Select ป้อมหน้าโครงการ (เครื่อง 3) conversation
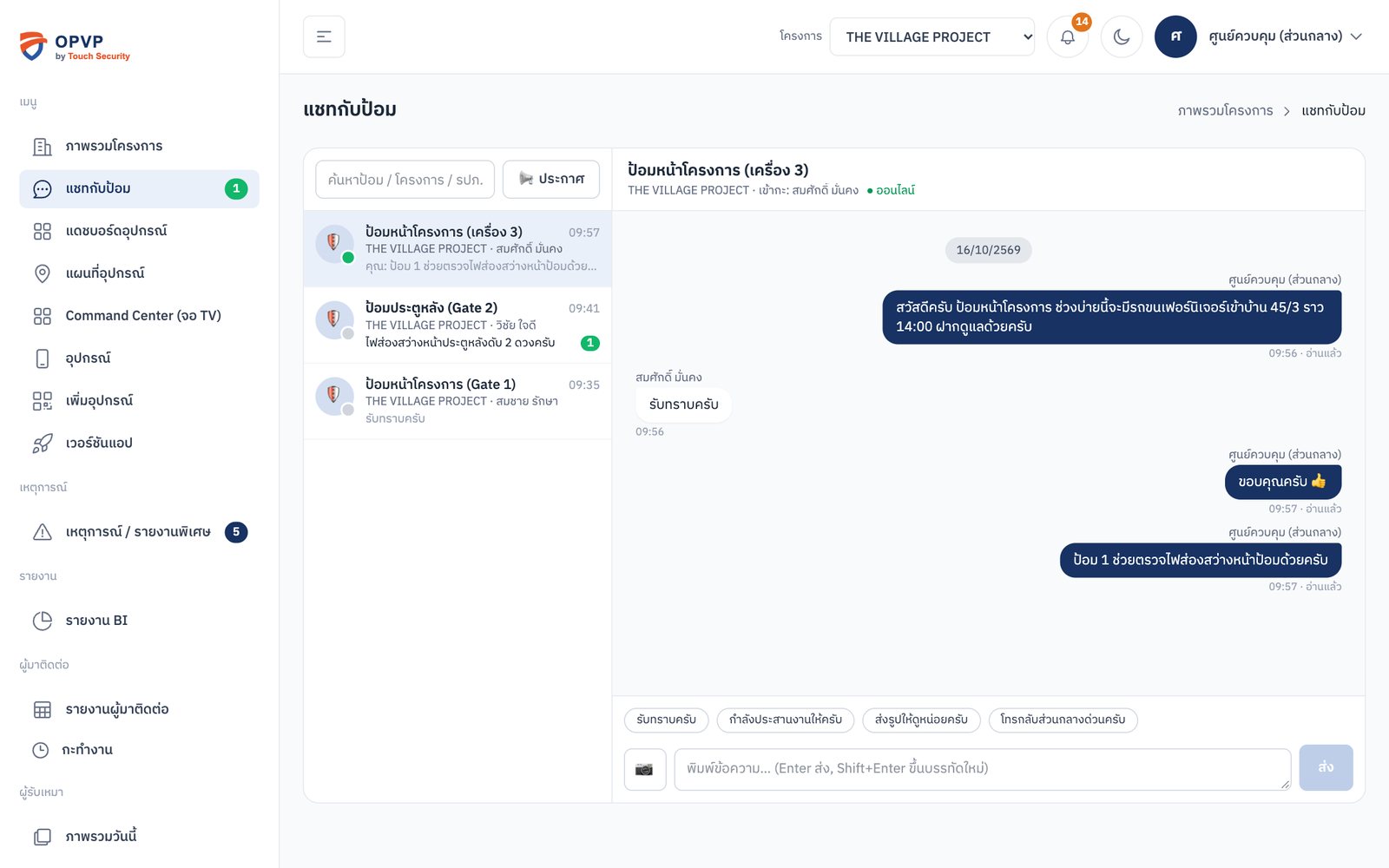The width and height of the screenshot is (1389, 868). (458, 249)
